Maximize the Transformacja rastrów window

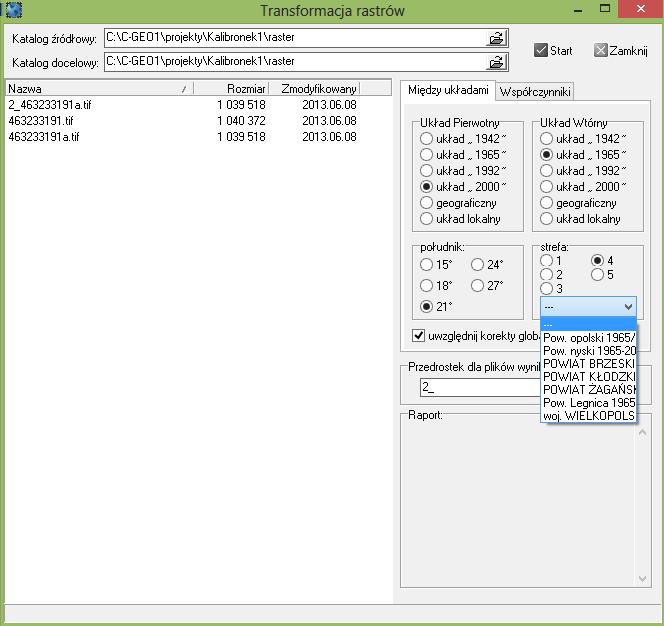click(605, 8)
